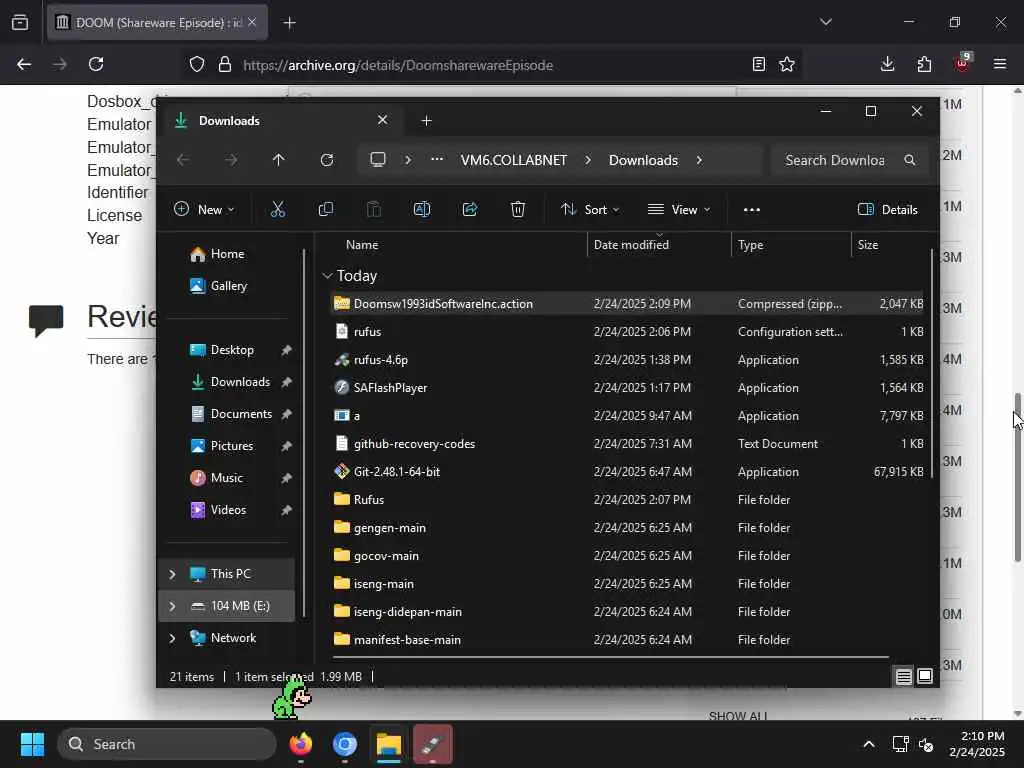Click the Firefox URL address bar
Viewport: 1024px width, 768px height.
[490, 65]
